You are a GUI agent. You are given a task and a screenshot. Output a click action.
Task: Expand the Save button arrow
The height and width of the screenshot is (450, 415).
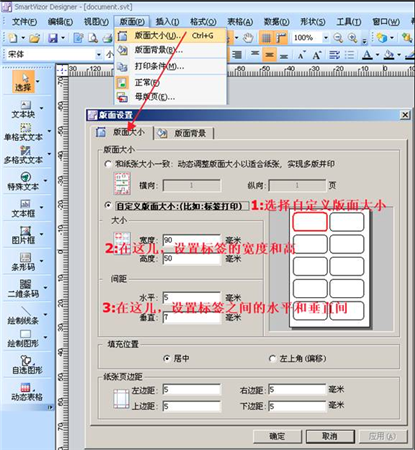pos(63,38)
